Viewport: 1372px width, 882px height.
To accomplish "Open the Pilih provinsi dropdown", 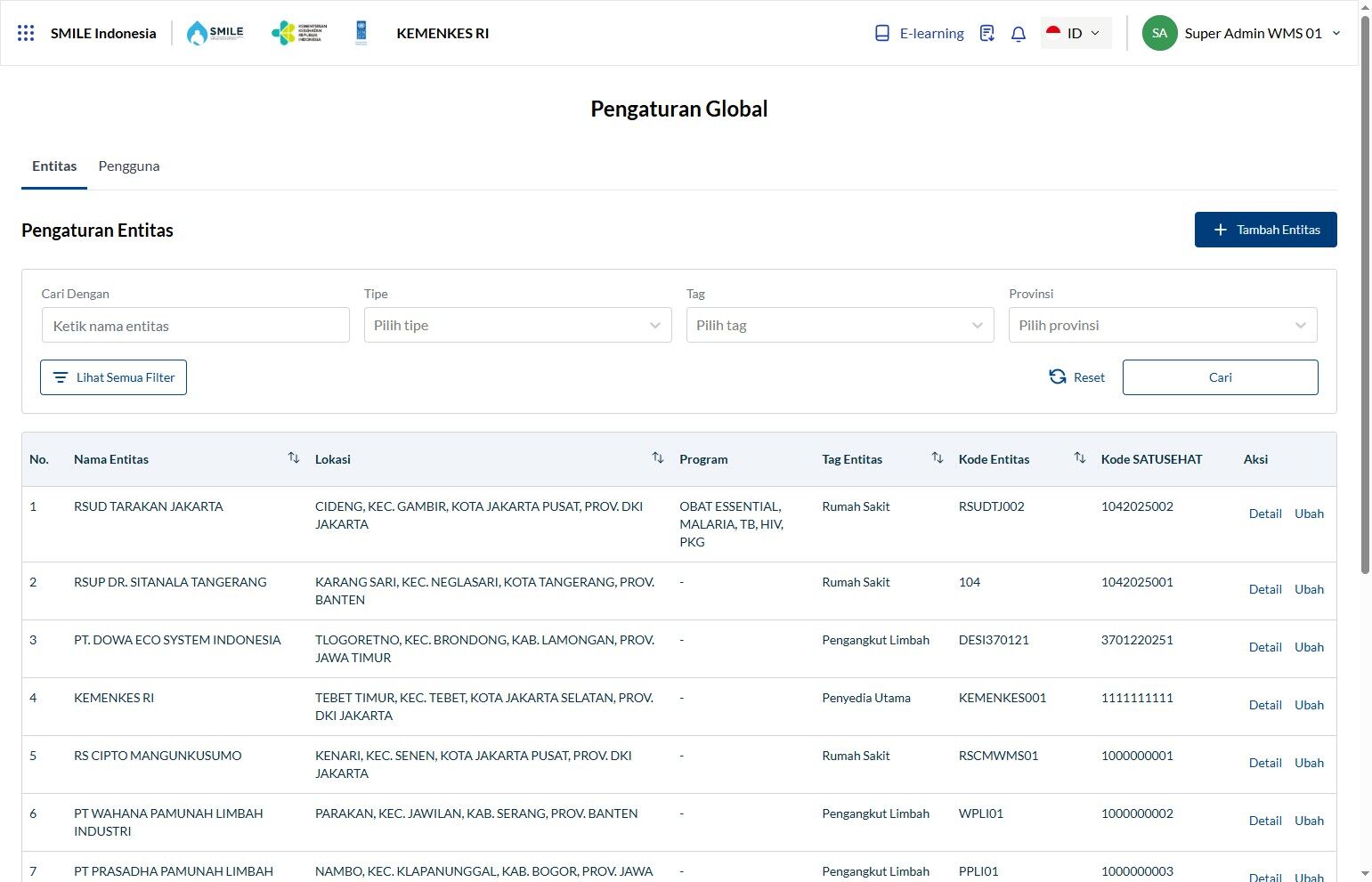I will [1163, 325].
